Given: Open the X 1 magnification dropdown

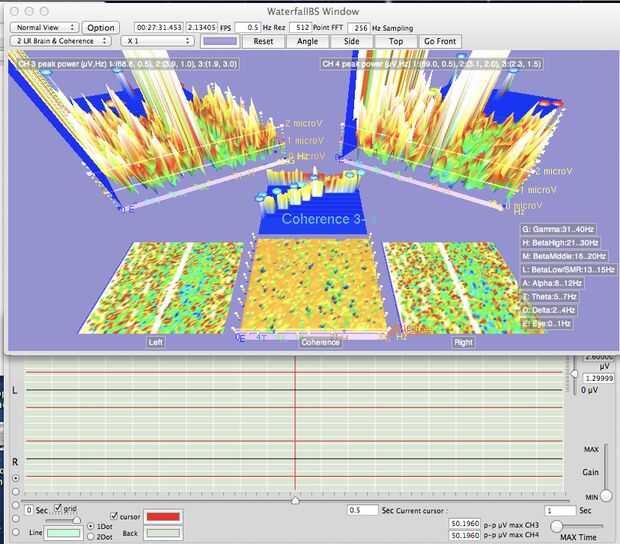Looking at the screenshot, I should 157,41.
